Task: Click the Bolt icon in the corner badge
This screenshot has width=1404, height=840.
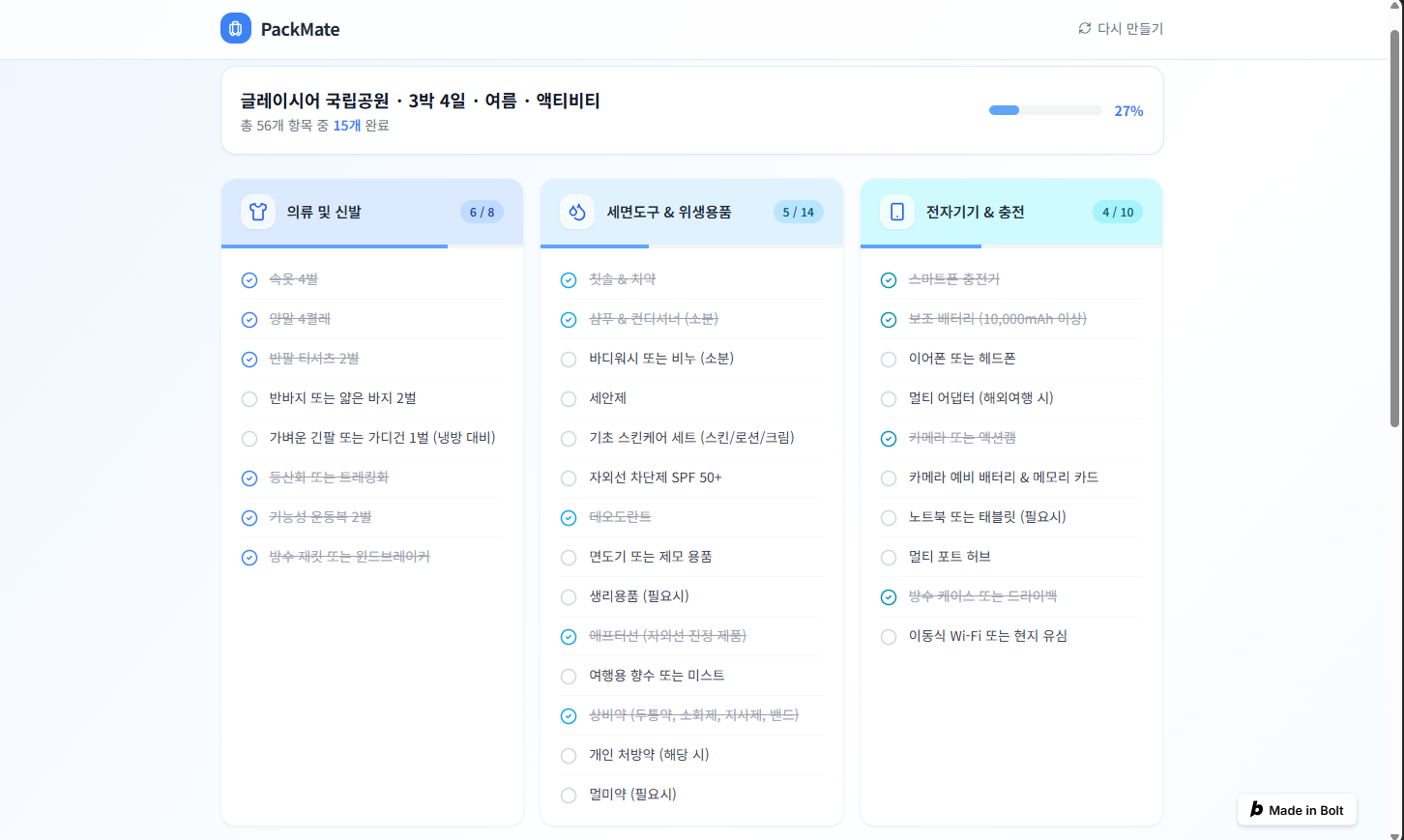Action: point(1255,809)
